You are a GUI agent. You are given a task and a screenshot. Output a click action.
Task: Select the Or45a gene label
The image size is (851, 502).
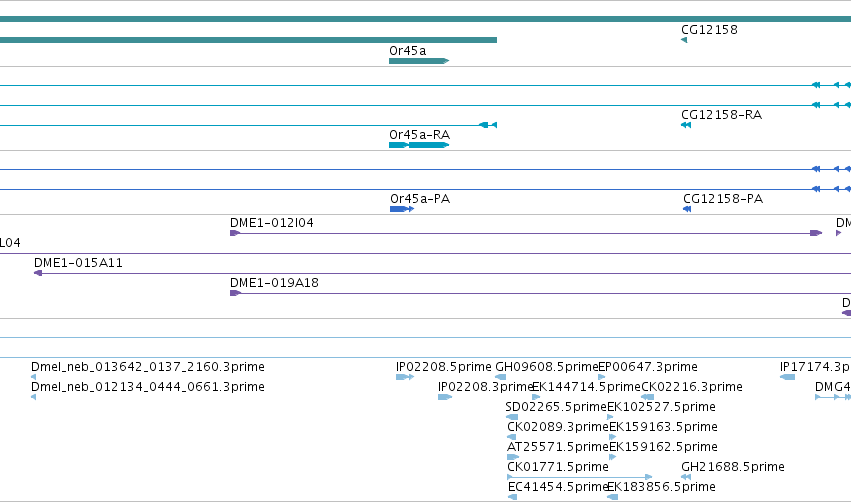point(408,51)
